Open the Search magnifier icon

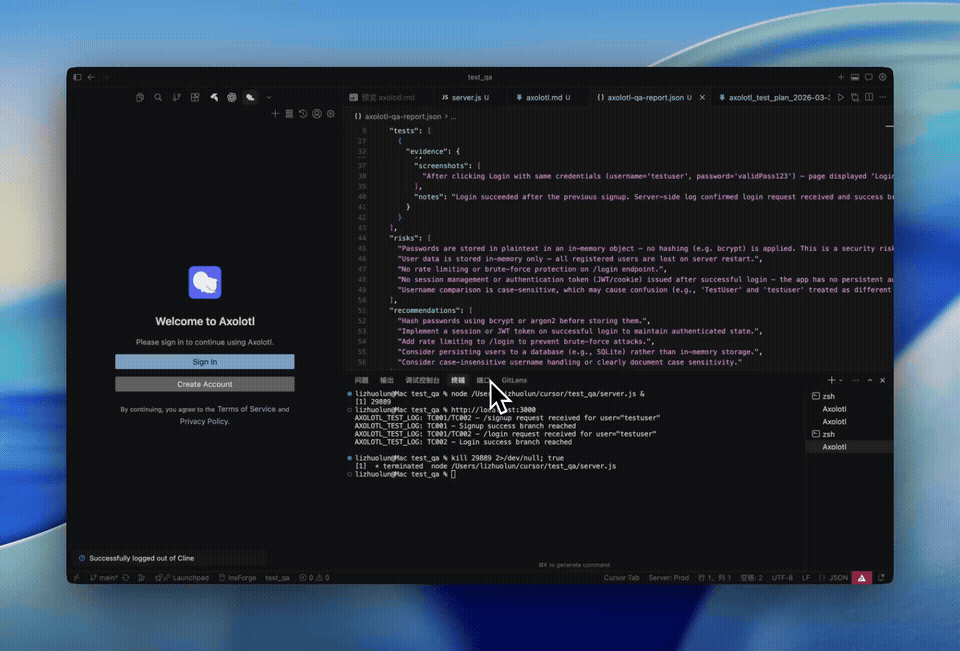pyautogui.click(x=158, y=97)
